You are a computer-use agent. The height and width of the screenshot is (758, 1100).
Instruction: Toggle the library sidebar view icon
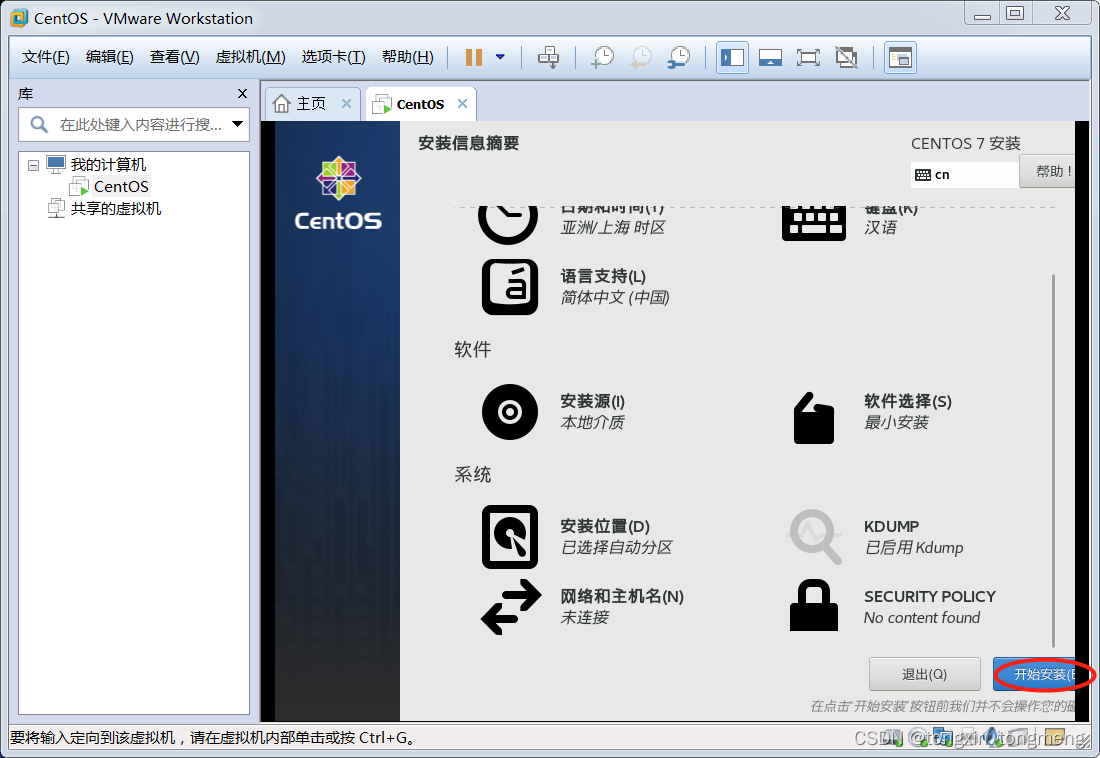[732, 58]
